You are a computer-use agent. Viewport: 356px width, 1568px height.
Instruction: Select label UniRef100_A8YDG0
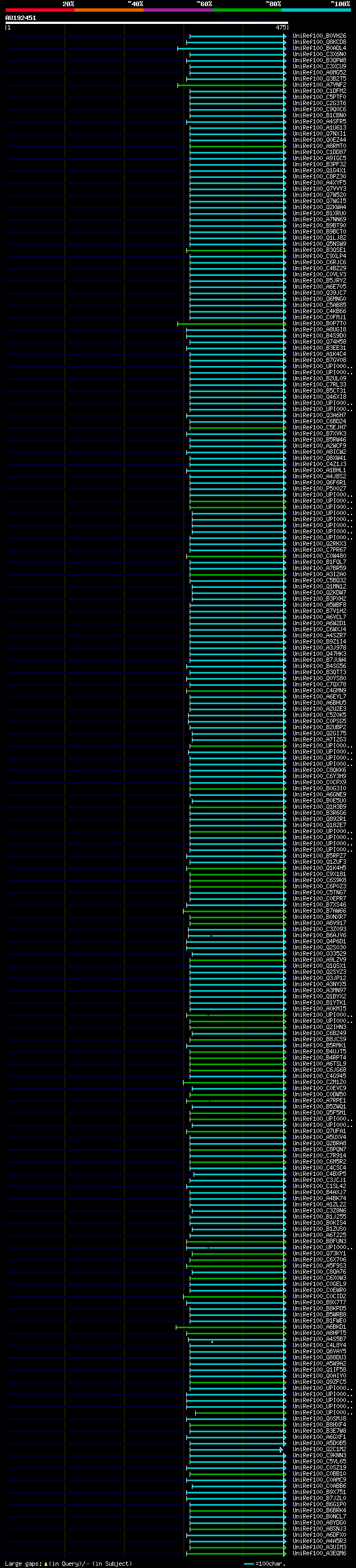319,1522
